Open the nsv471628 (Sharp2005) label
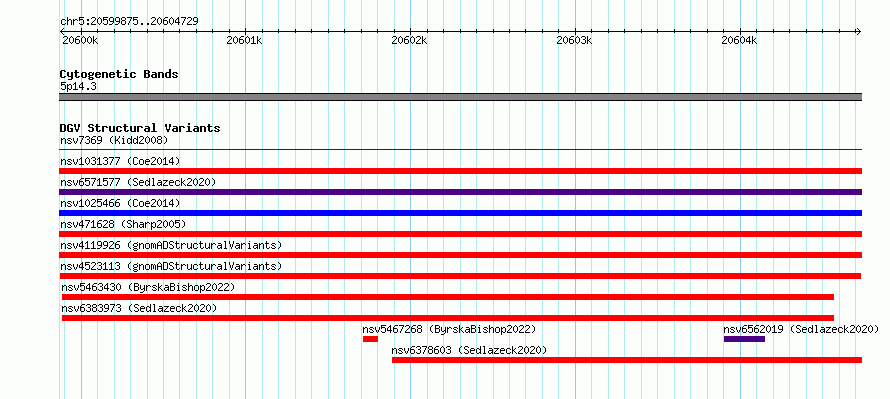Viewport: 890px width, 399px height. click(123, 224)
